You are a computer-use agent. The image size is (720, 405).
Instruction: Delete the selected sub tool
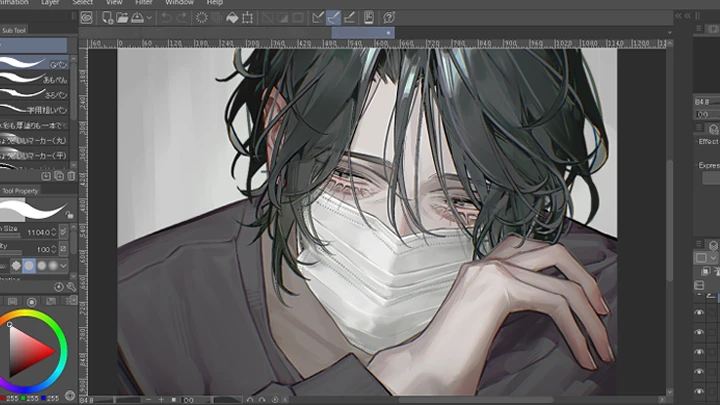71,176
